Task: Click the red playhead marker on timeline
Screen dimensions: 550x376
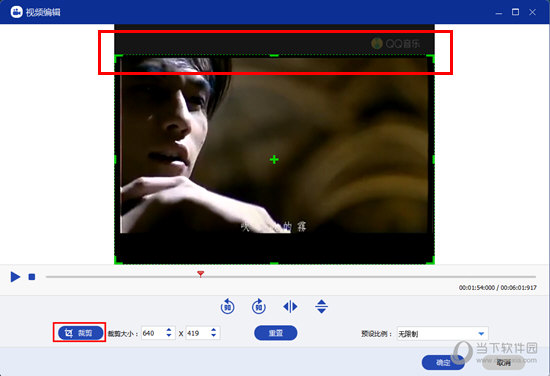Action: [x=200, y=274]
